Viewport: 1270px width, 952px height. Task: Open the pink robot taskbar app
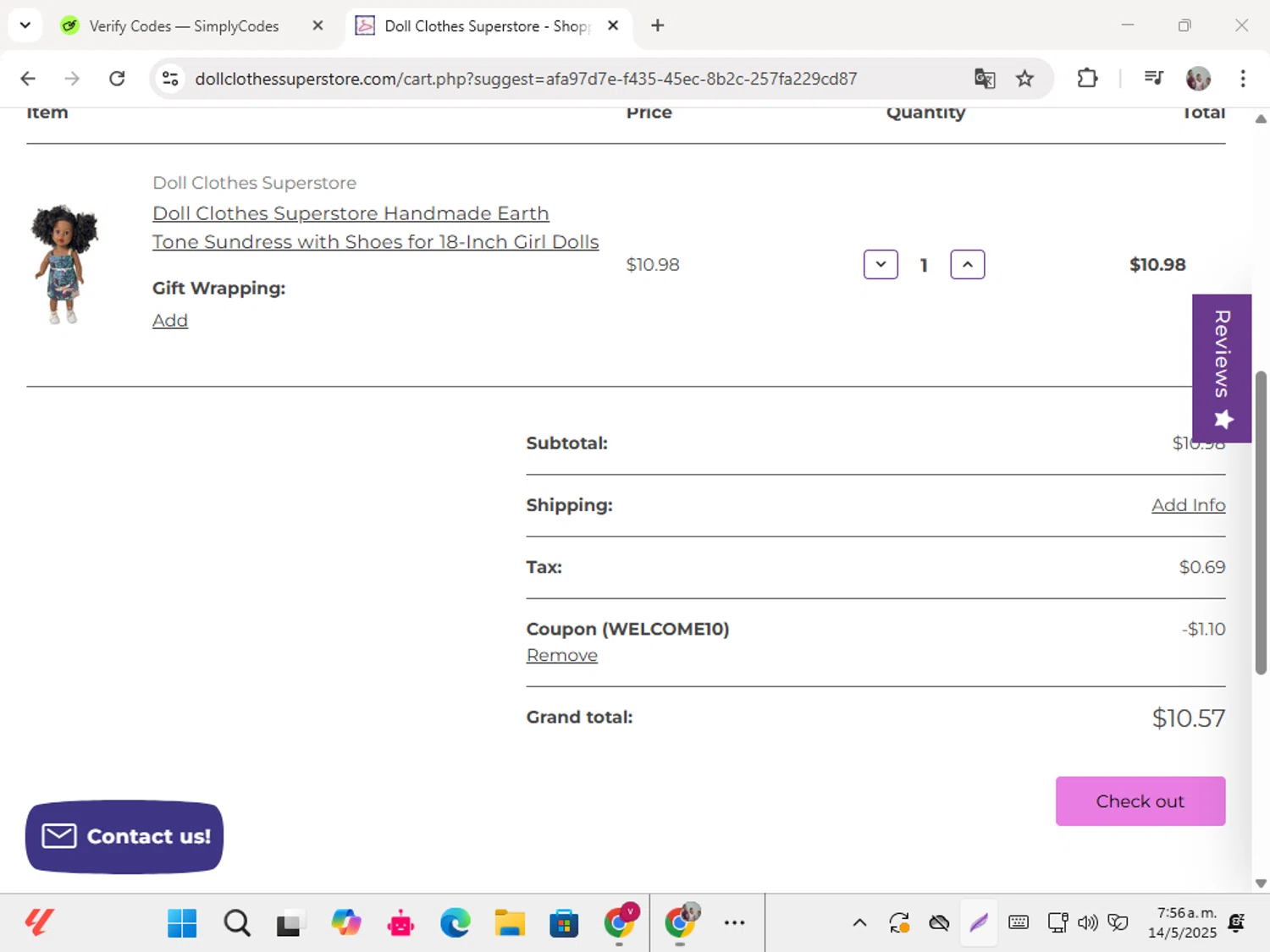400,923
